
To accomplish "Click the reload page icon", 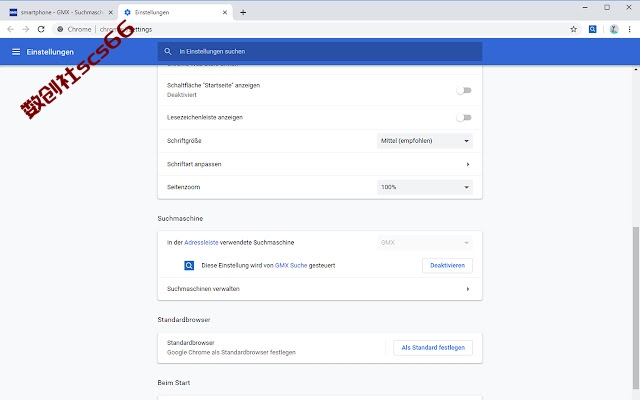I will click(41, 29).
